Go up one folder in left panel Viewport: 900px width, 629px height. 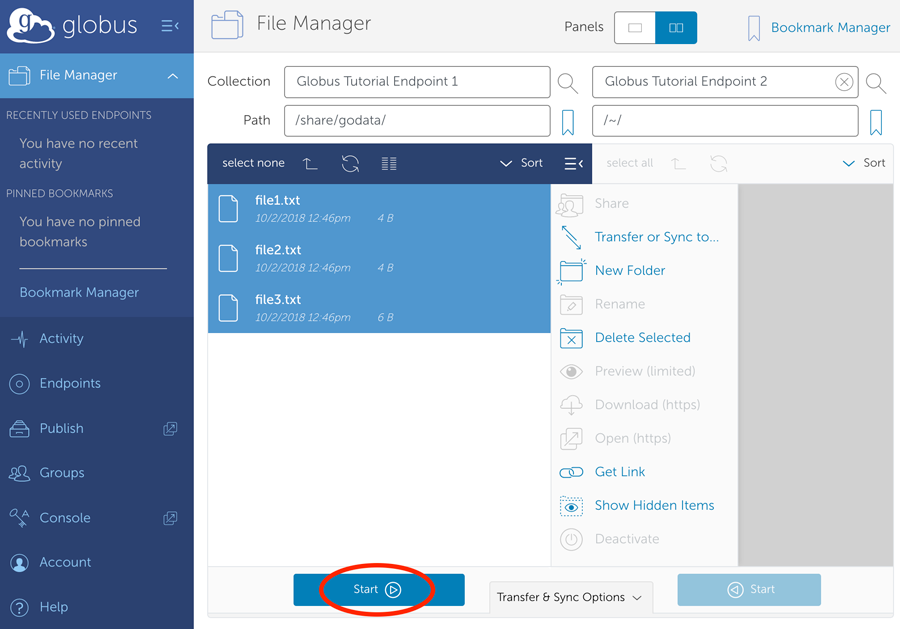[x=310, y=164]
